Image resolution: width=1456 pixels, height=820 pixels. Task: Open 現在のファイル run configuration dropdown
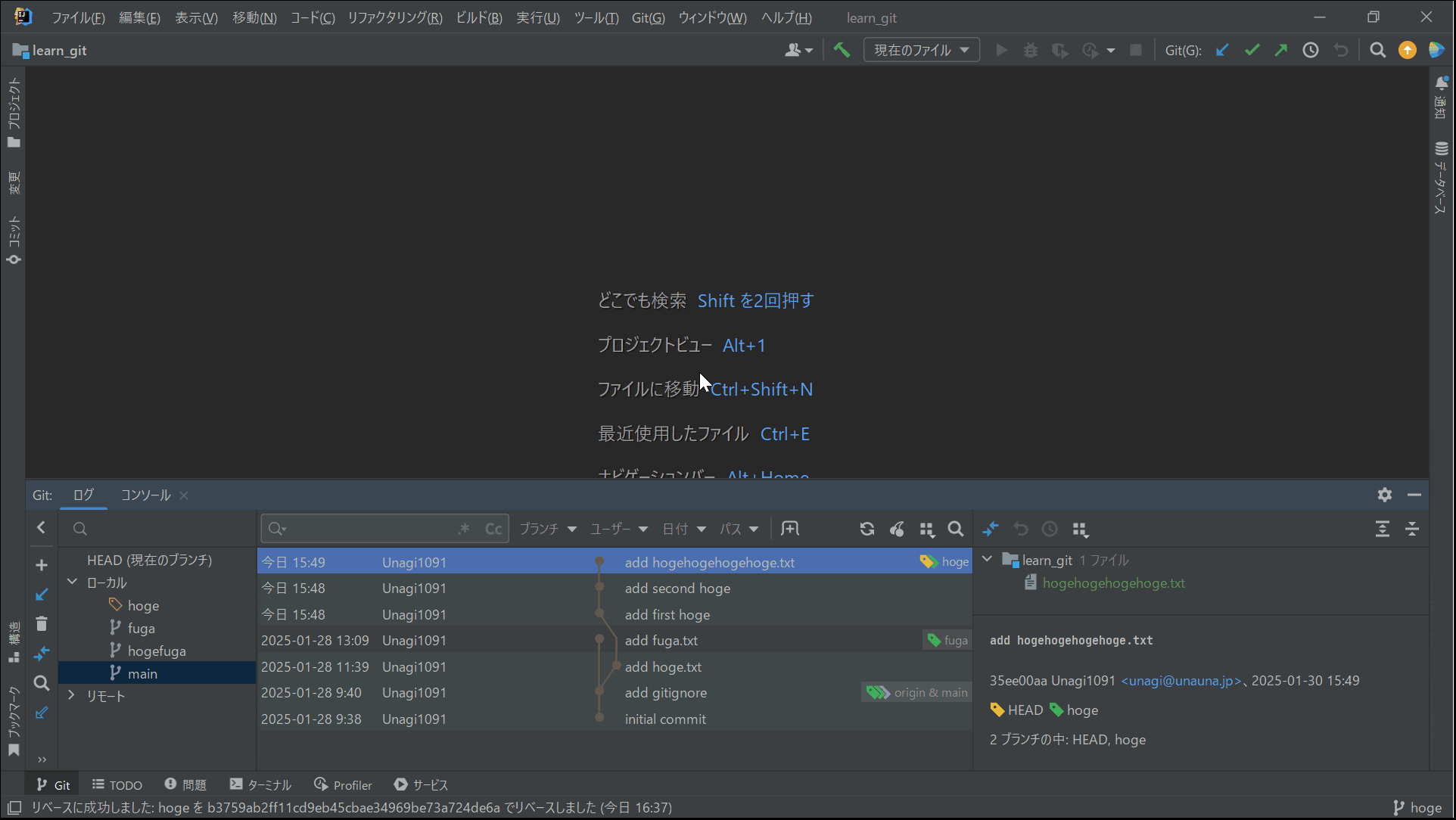pos(921,50)
